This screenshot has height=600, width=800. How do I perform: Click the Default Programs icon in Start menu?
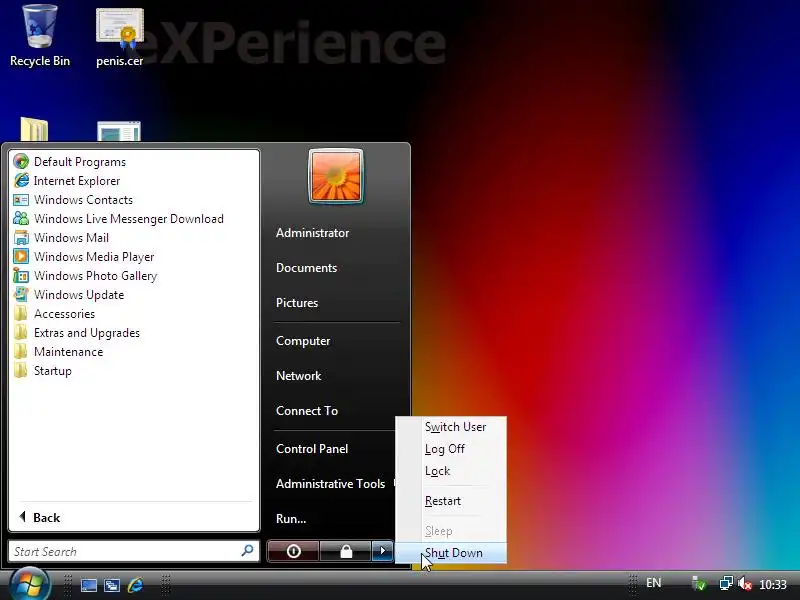(x=21, y=162)
